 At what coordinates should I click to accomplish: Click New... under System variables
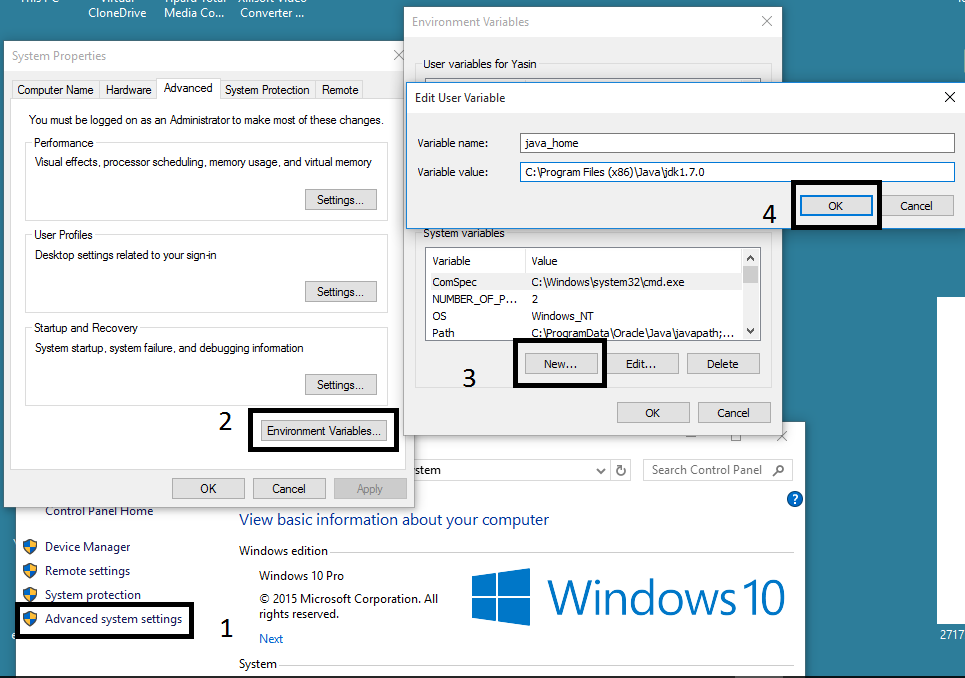click(x=560, y=364)
